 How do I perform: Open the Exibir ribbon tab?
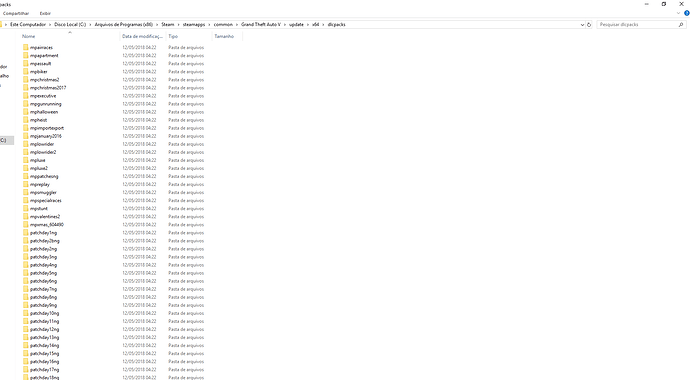coord(45,13)
